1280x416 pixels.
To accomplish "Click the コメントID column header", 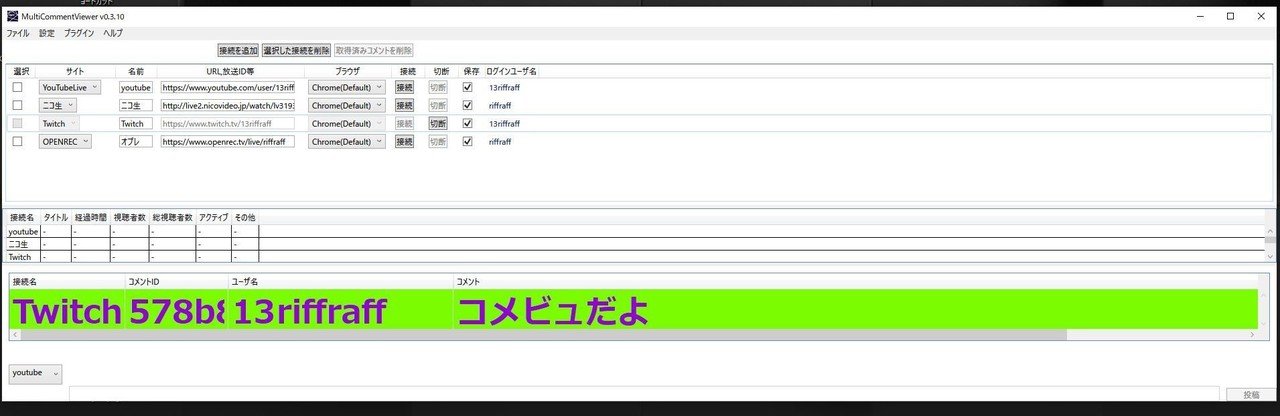I will [x=176, y=282].
